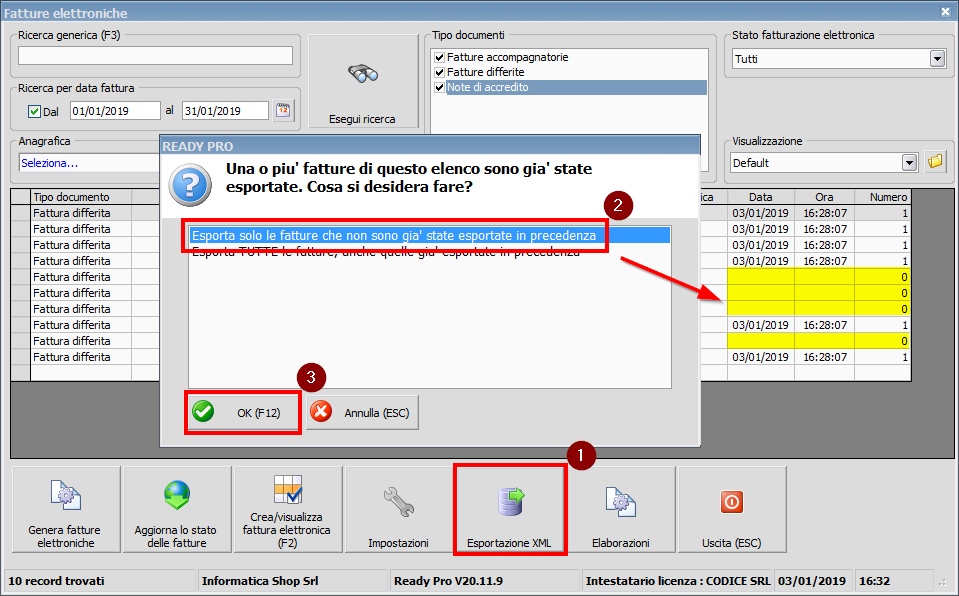Viewport: 959px width, 596px height.
Task: Click the folder icon next to Visualizzazione
Action: [934, 161]
